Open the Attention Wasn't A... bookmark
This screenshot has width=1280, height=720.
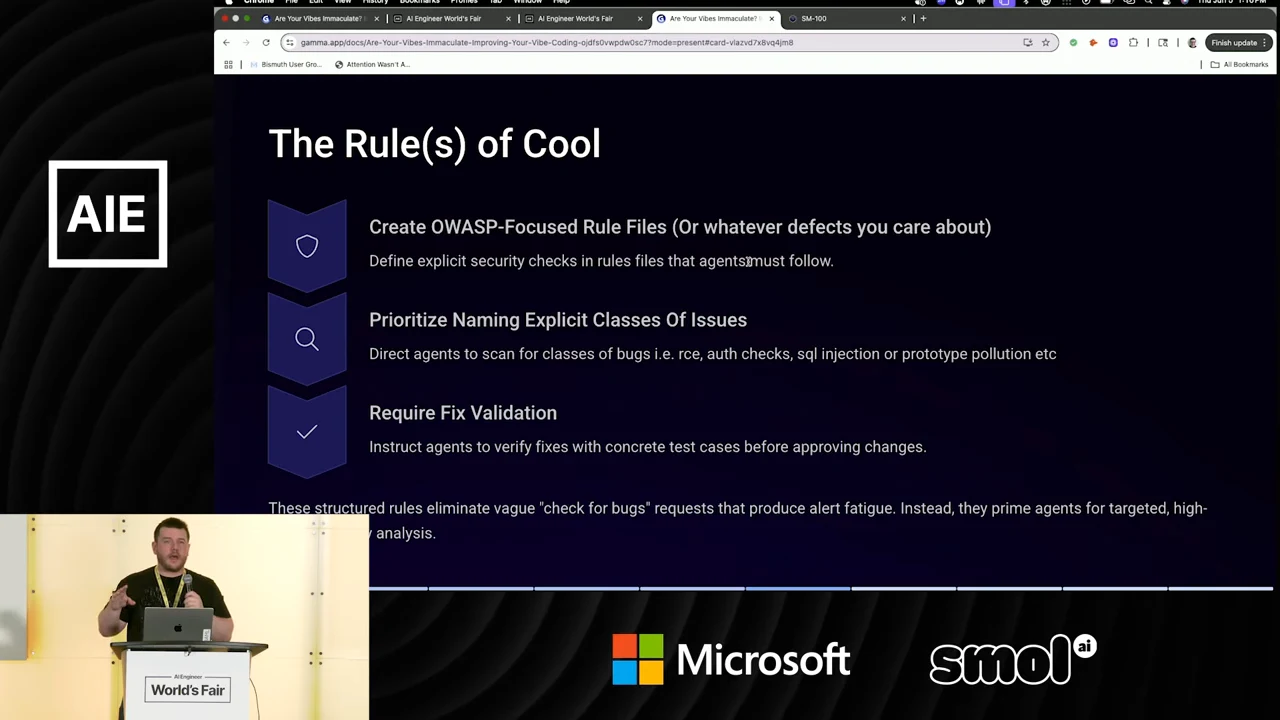pos(372,64)
